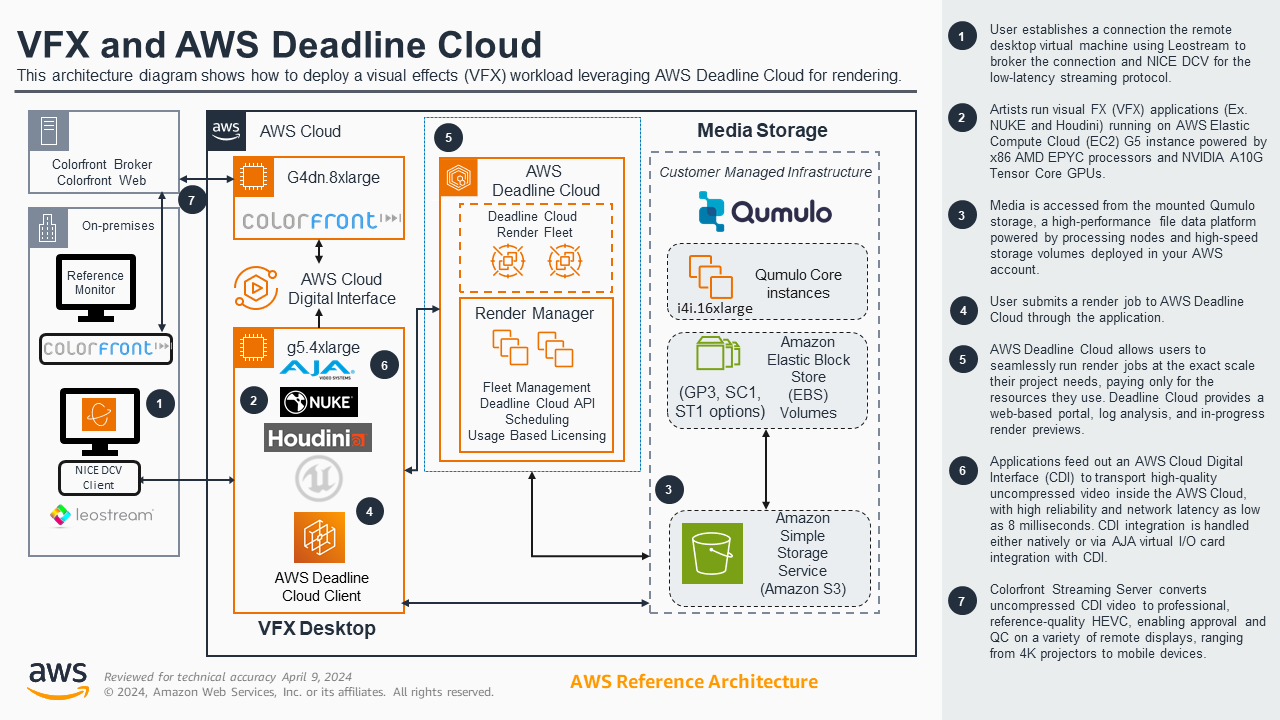The width and height of the screenshot is (1280, 720).
Task: Select the G4dn.8xlarge chip icon
Action: [253, 176]
